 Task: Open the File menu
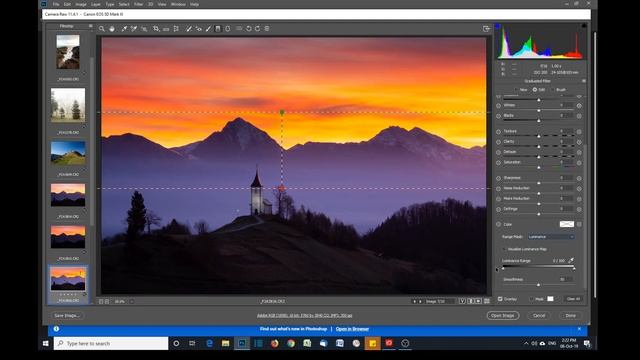click(56, 4)
